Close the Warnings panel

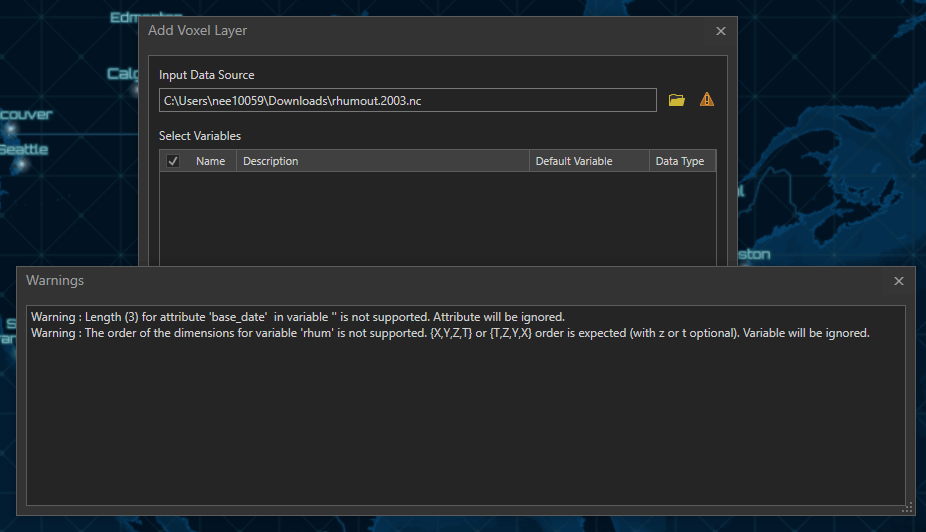pyautogui.click(x=899, y=281)
